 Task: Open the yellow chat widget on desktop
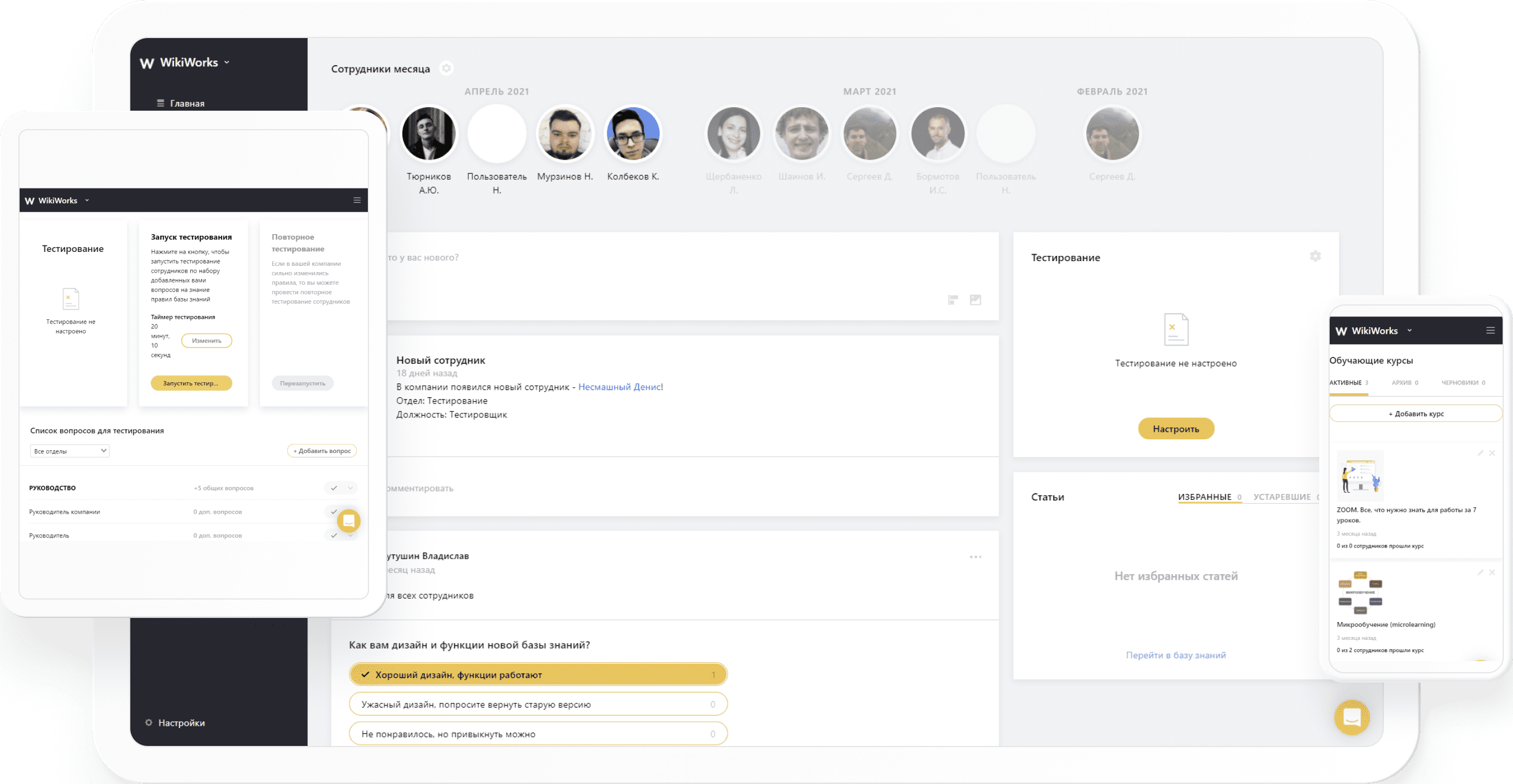(1352, 717)
